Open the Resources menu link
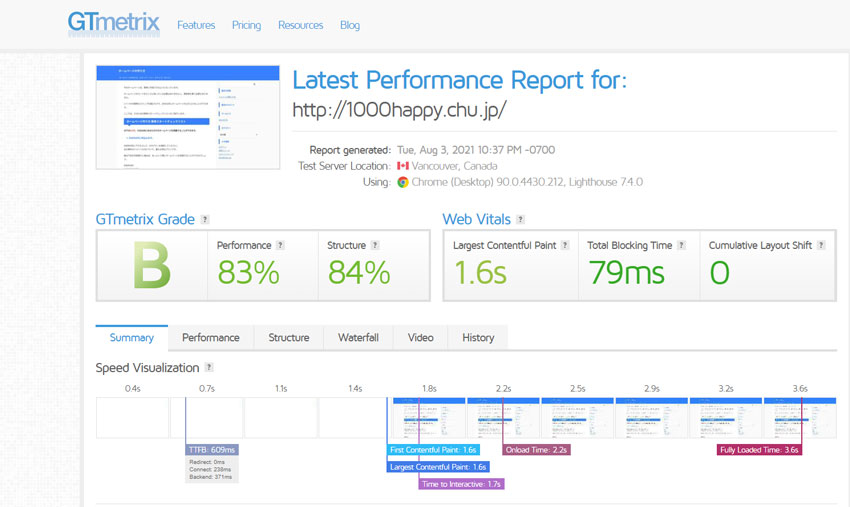 coord(300,25)
